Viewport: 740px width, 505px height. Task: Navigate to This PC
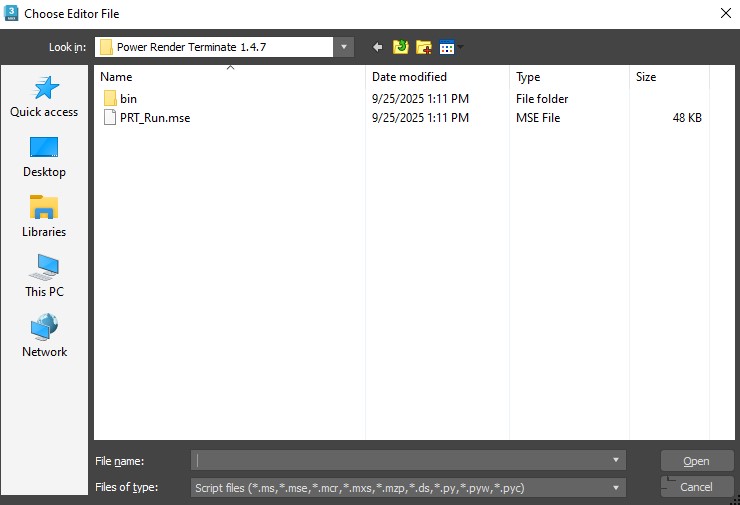[x=44, y=277]
